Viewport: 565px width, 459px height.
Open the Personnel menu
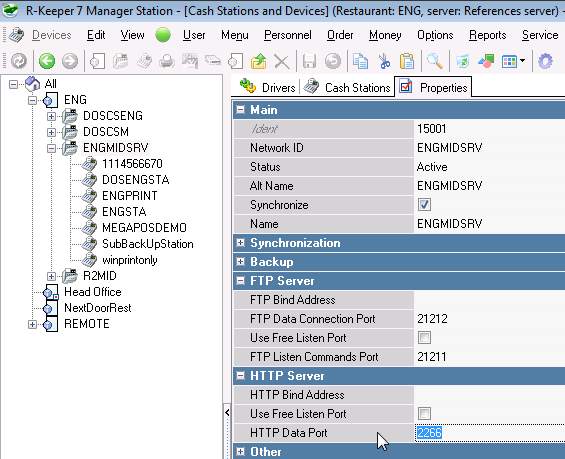pos(288,35)
